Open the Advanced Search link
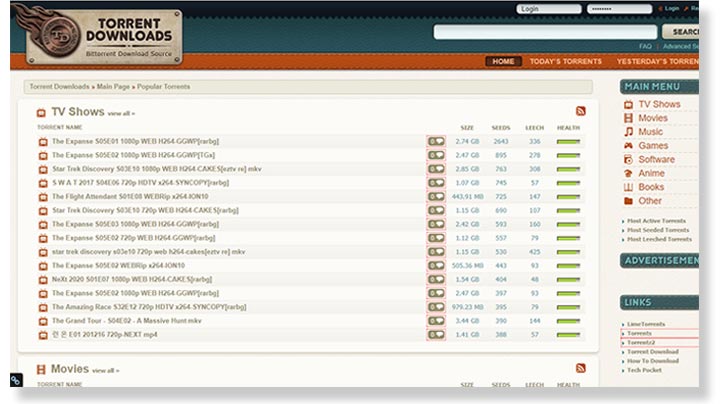The height and width of the screenshot is (404, 720). [x=681, y=46]
